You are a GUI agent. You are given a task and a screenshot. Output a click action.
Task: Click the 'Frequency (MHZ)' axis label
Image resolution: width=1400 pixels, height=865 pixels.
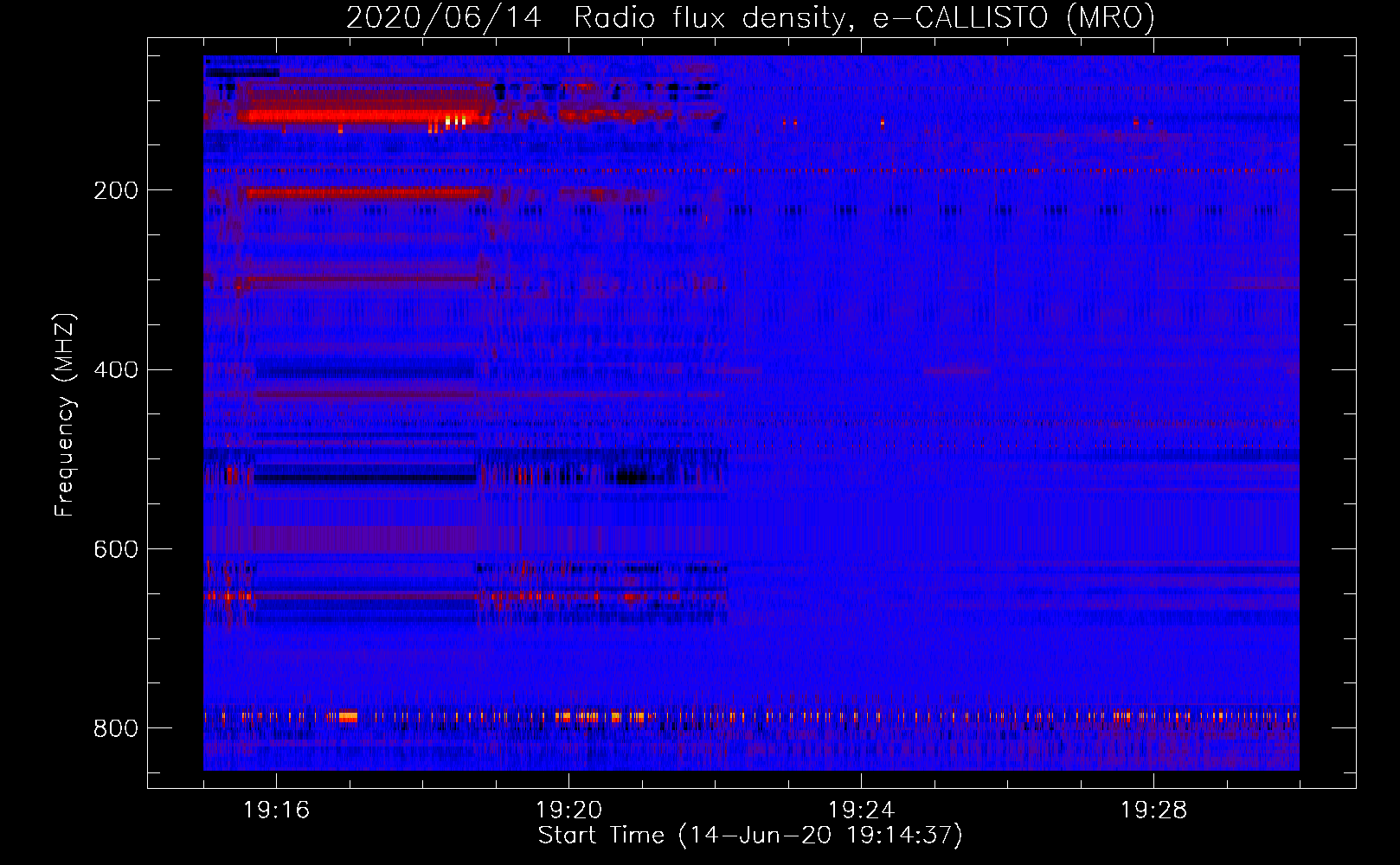pos(65,415)
